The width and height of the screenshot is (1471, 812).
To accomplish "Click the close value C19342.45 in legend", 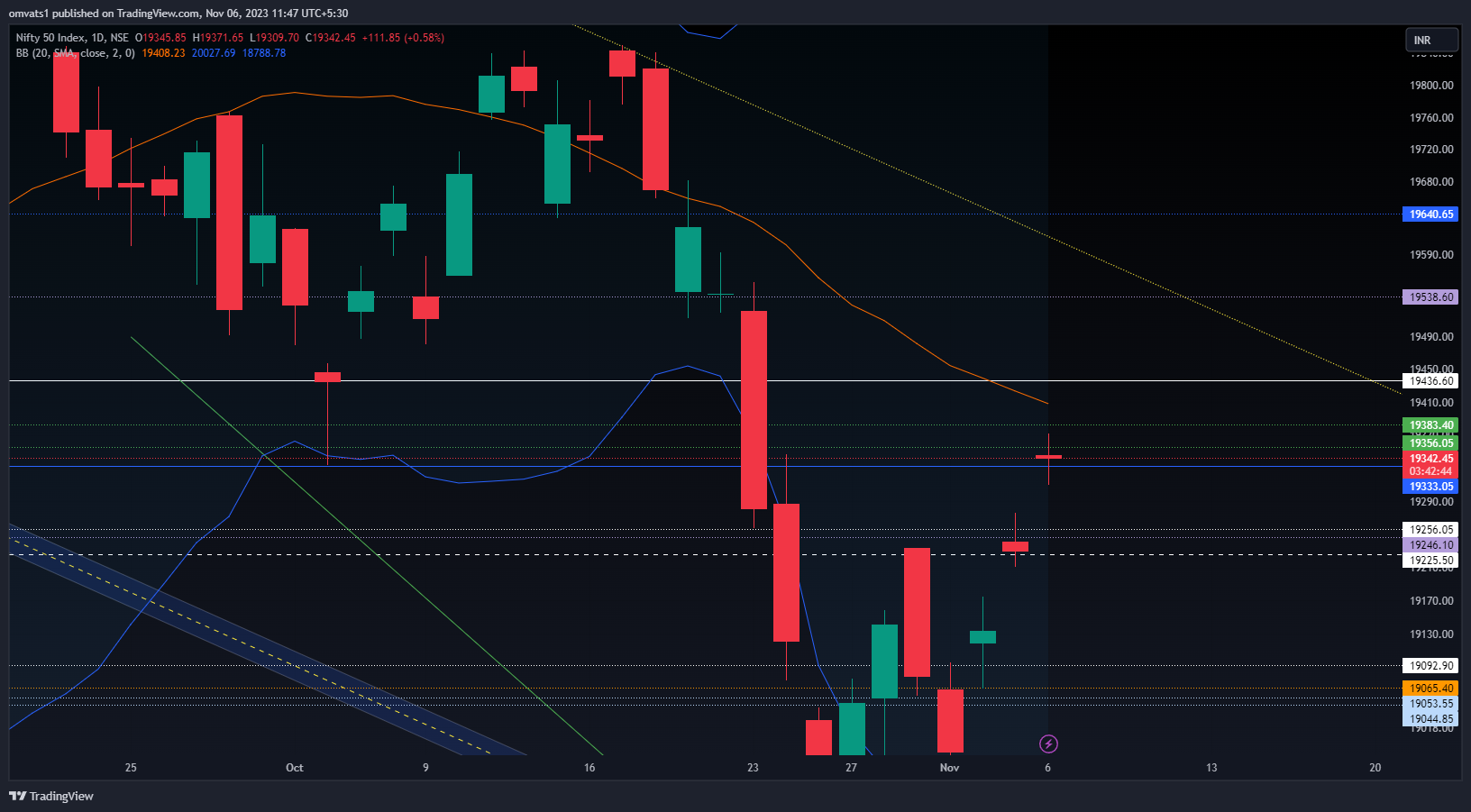I will tap(331, 38).
